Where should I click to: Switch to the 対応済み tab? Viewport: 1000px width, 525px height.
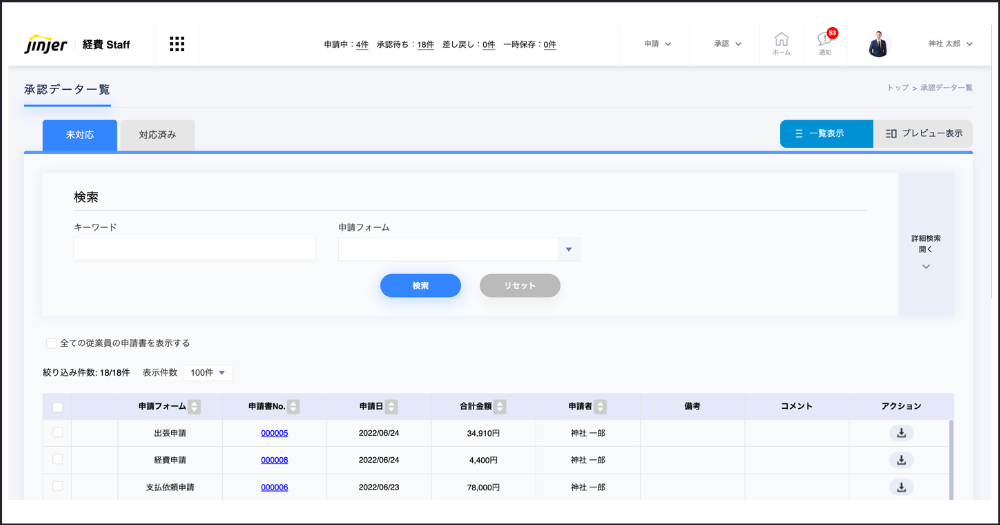158,135
